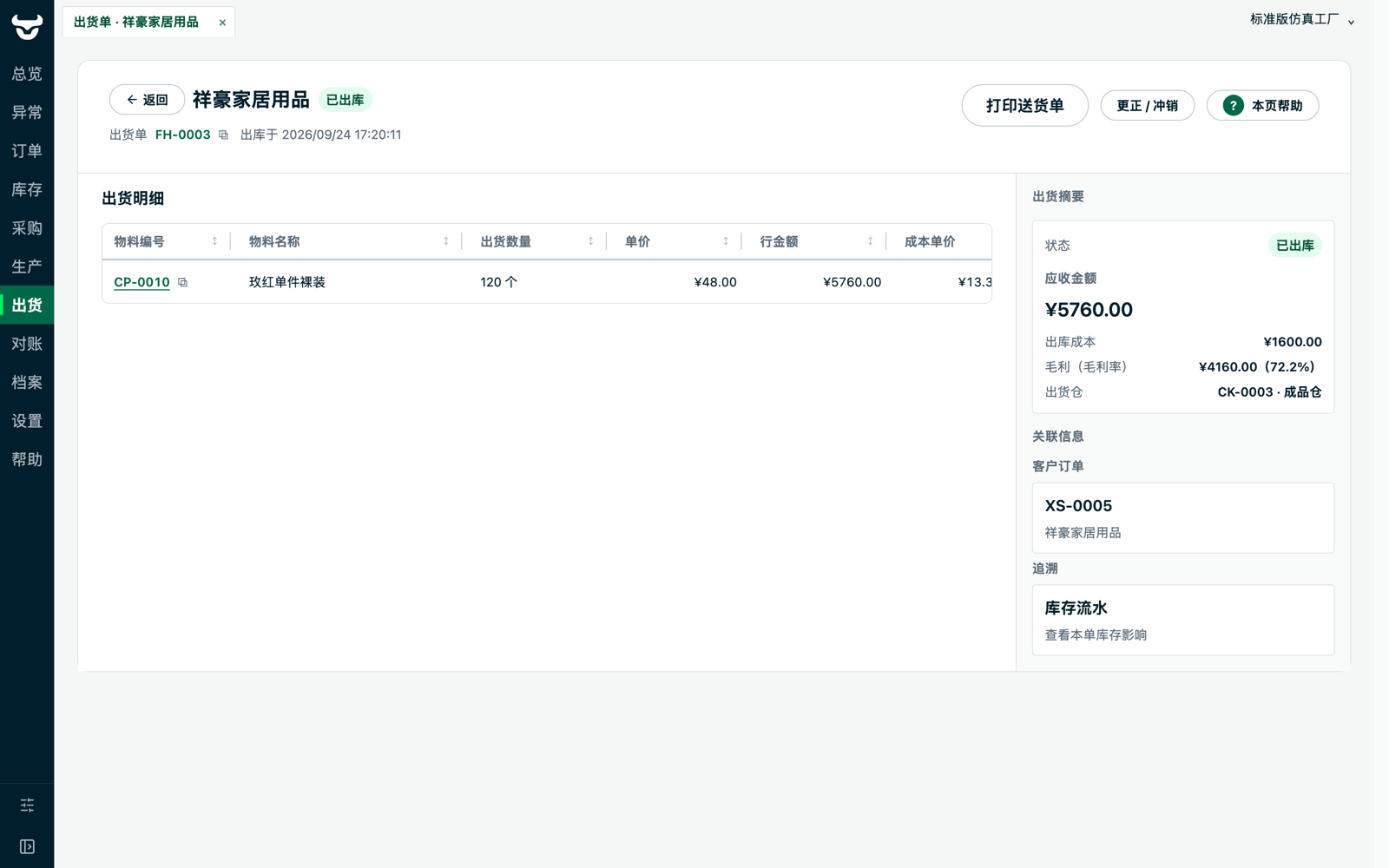Click 打印送货单 button
Viewport: 1389px width, 868px height.
pyautogui.click(x=1024, y=106)
